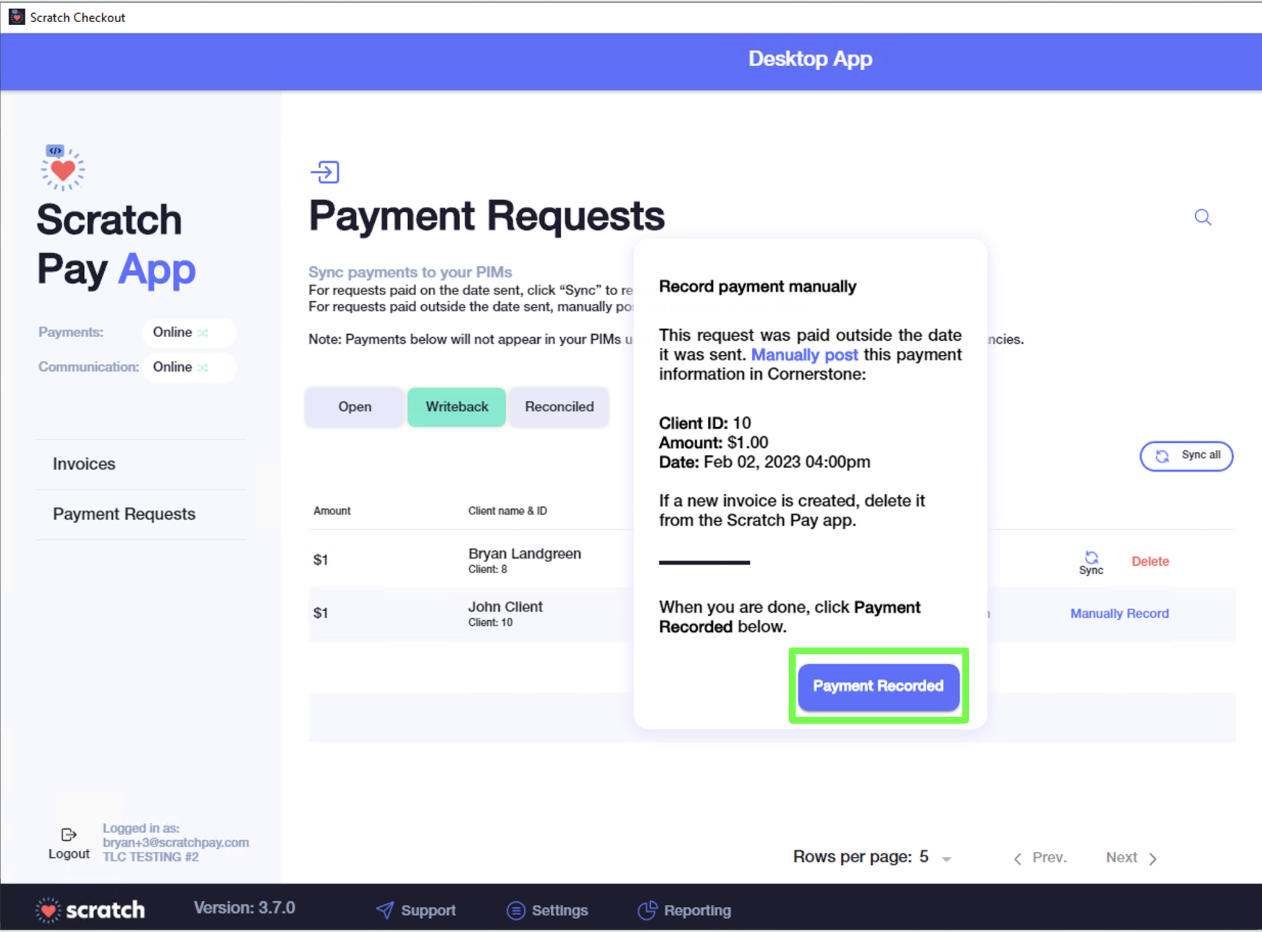Click the TLC TESTING #2 label
Viewport: 1262px width, 932px height.
tap(150, 857)
